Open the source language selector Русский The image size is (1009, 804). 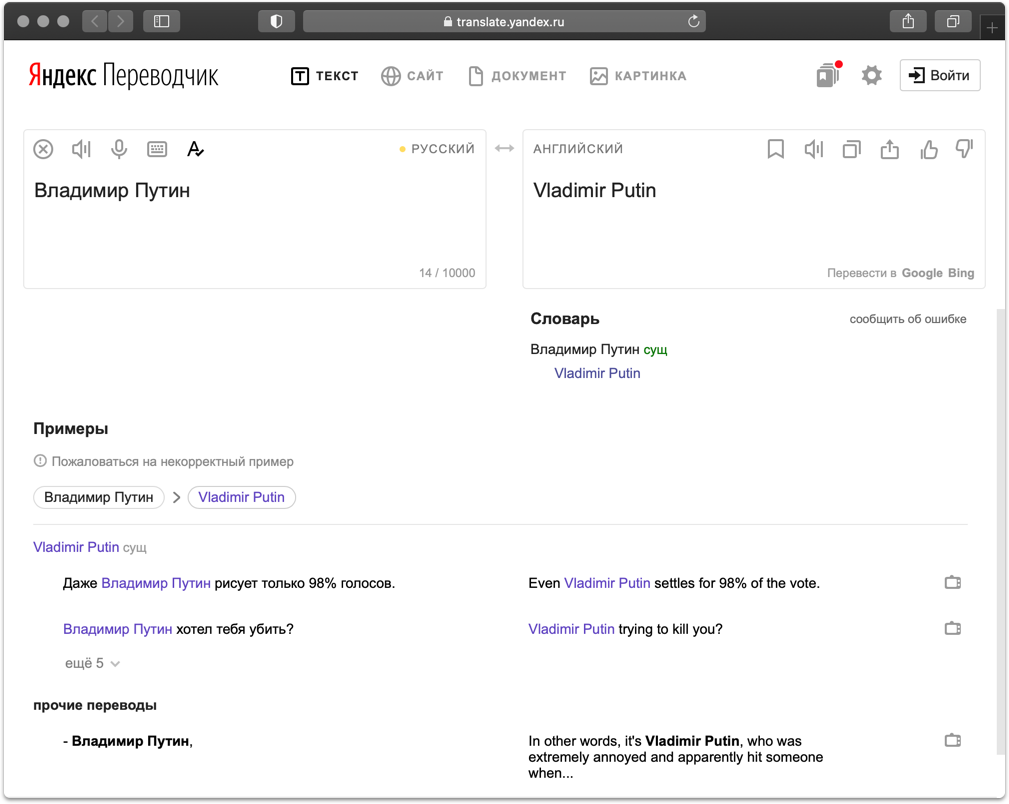click(442, 149)
